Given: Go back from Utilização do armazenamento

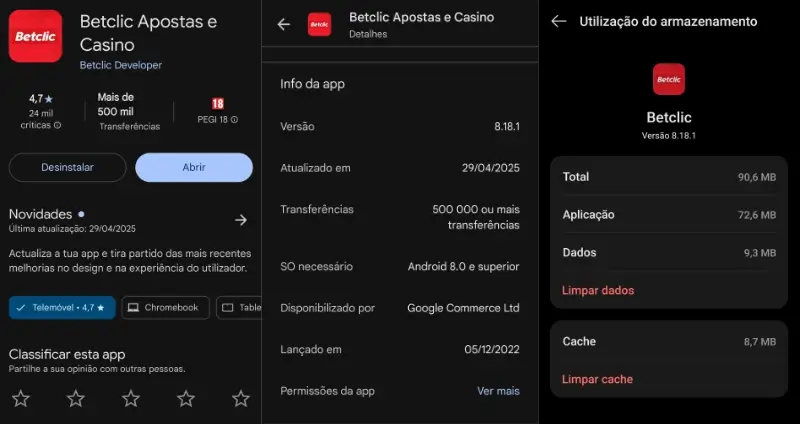Looking at the screenshot, I should pyautogui.click(x=559, y=21).
